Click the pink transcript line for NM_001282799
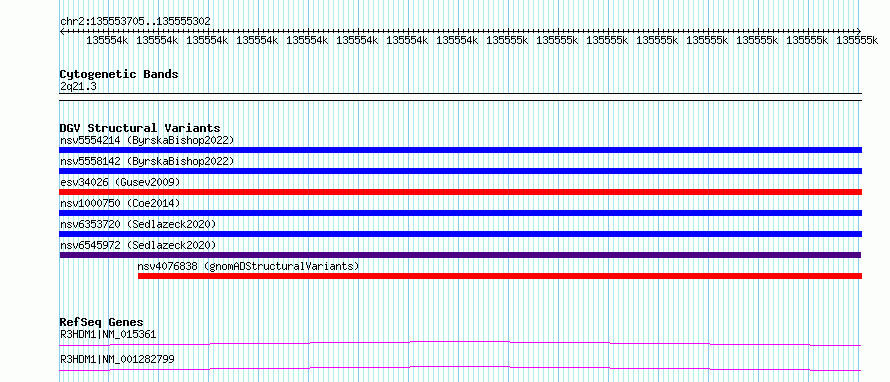The image size is (890, 382). (x=460, y=368)
